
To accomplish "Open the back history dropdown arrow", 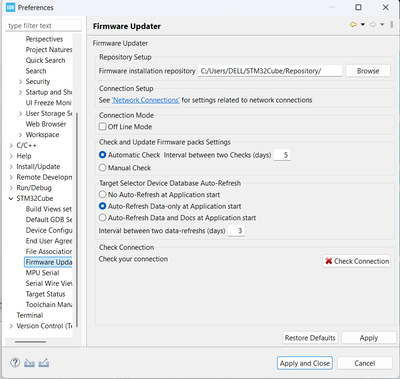I will [x=363, y=25].
